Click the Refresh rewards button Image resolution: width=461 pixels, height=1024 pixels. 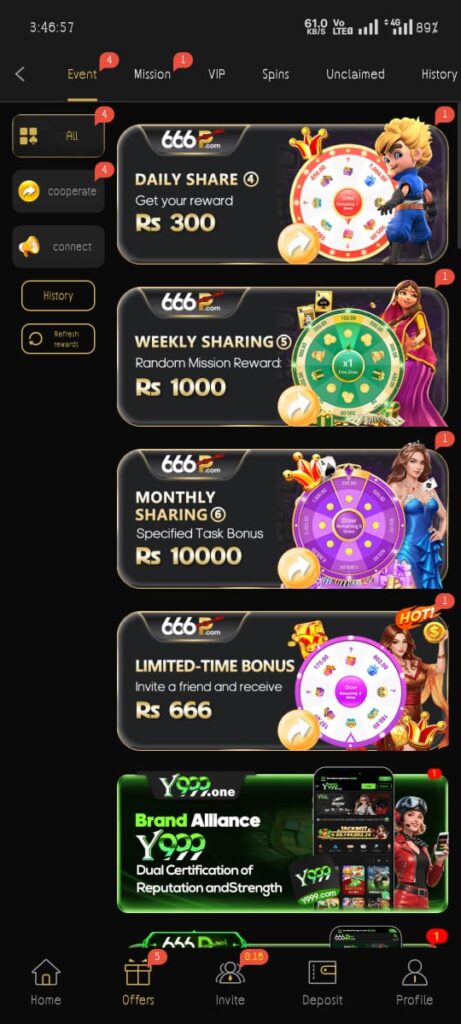(58, 339)
